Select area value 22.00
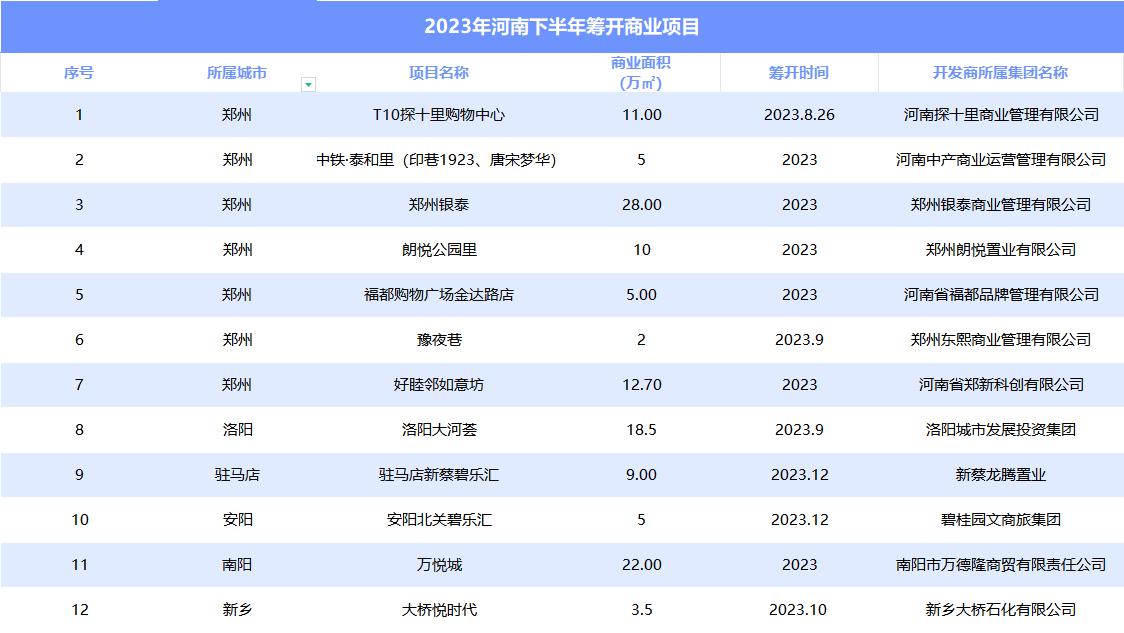The height and width of the screenshot is (633, 1124). (642, 565)
